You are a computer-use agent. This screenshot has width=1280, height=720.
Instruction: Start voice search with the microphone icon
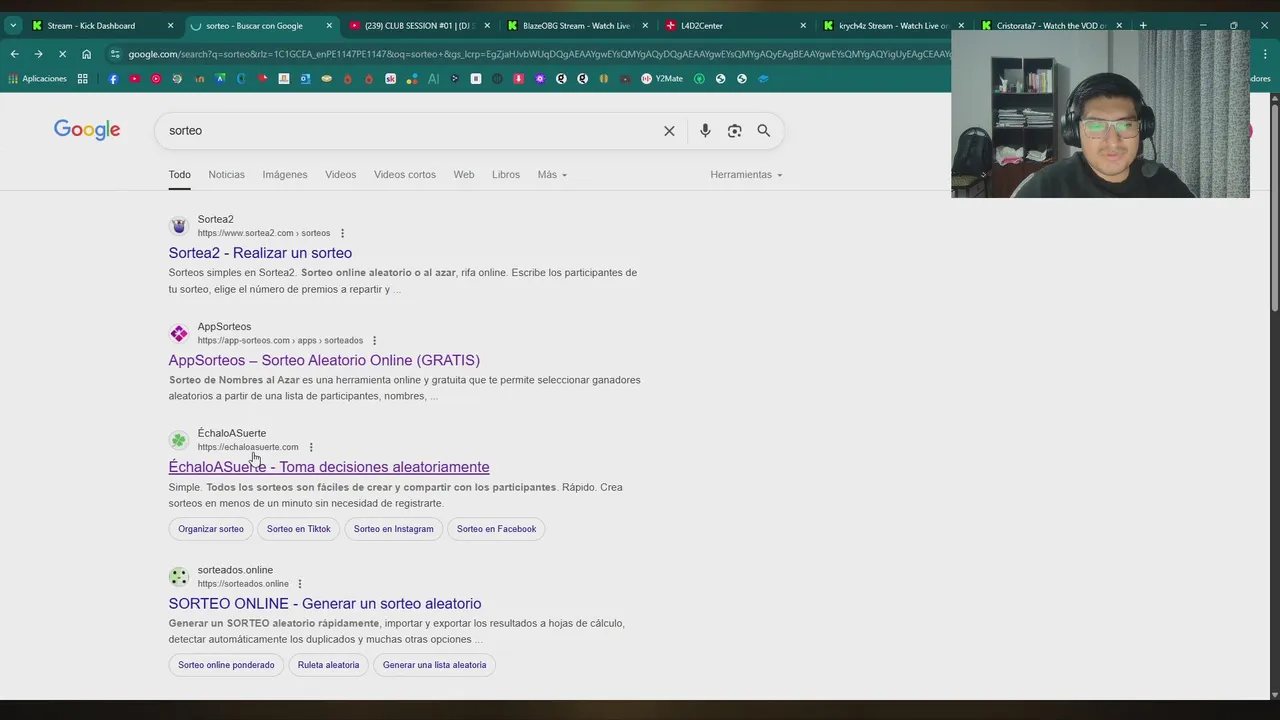click(705, 131)
